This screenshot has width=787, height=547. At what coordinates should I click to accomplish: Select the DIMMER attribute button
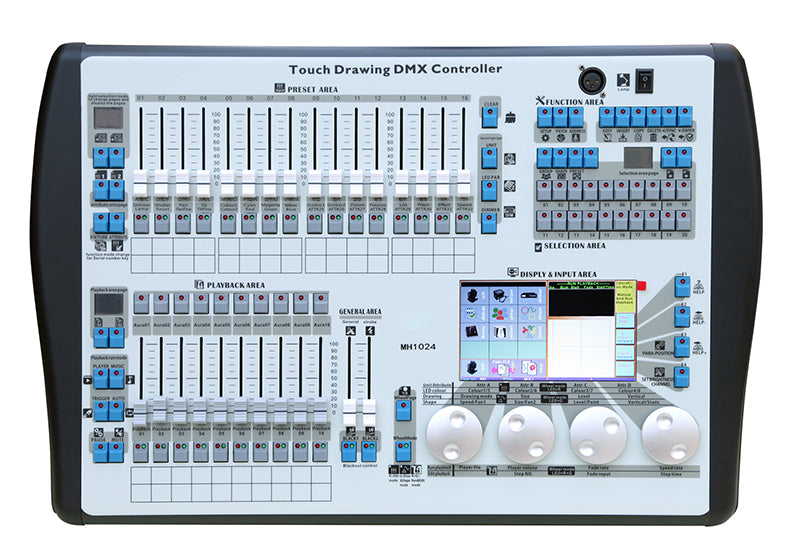(489, 222)
